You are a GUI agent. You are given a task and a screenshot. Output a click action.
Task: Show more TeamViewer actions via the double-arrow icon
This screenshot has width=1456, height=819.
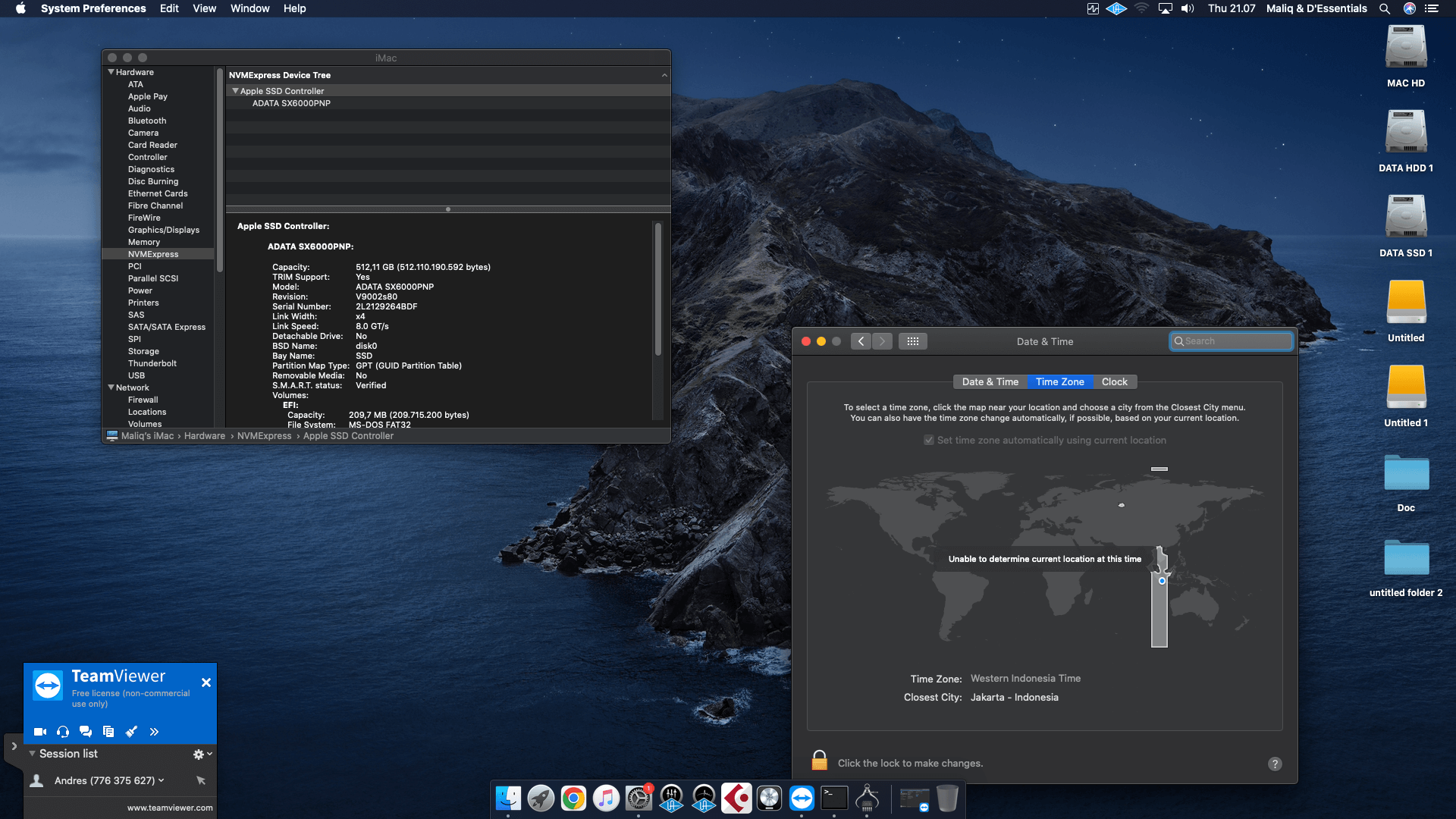click(x=155, y=732)
